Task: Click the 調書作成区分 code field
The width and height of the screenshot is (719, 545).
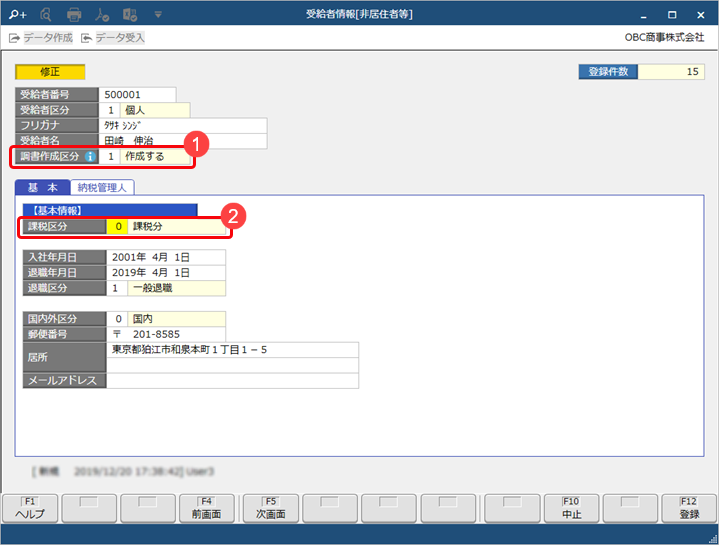Action: coord(110,156)
